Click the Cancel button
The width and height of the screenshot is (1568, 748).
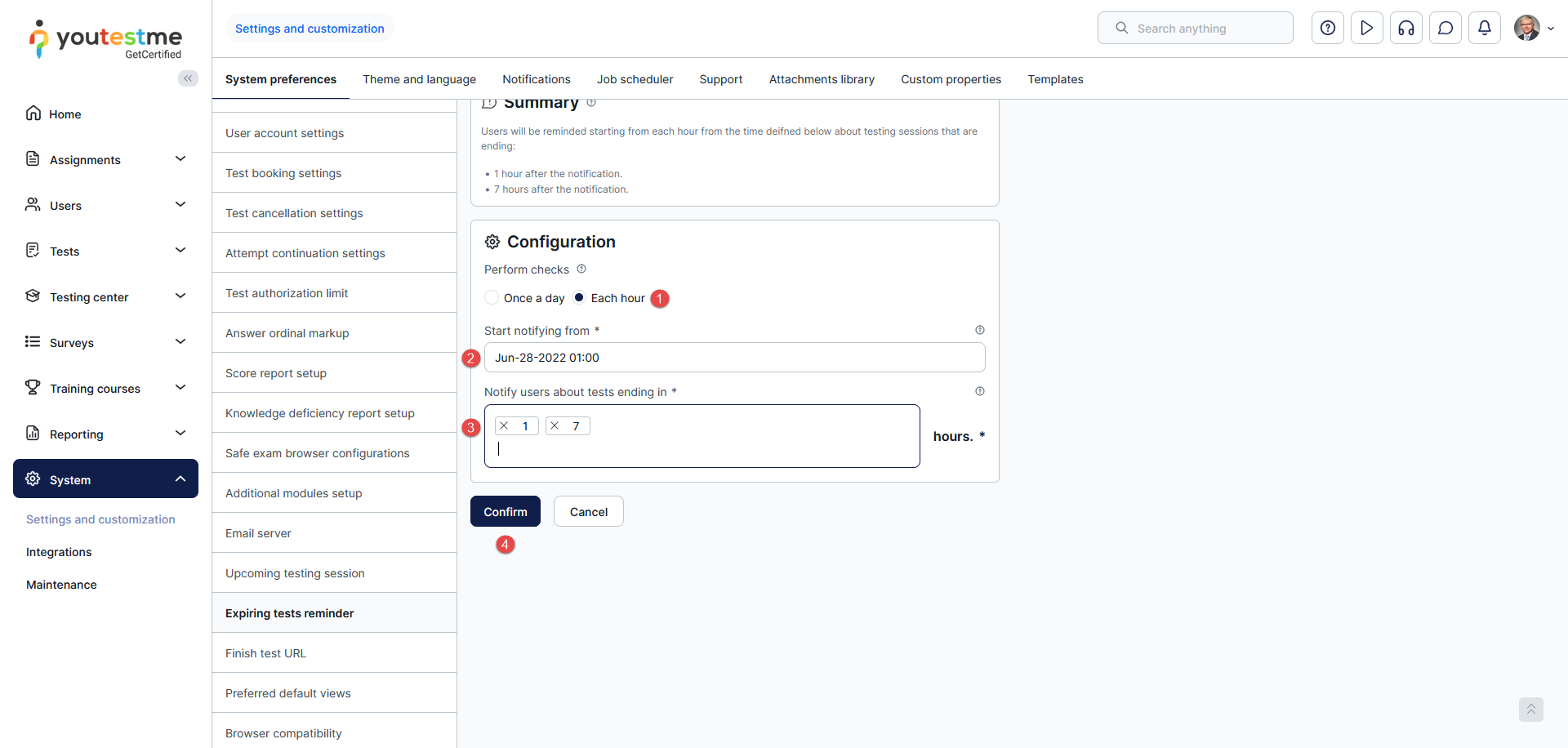pyautogui.click(x=588, y=512)
